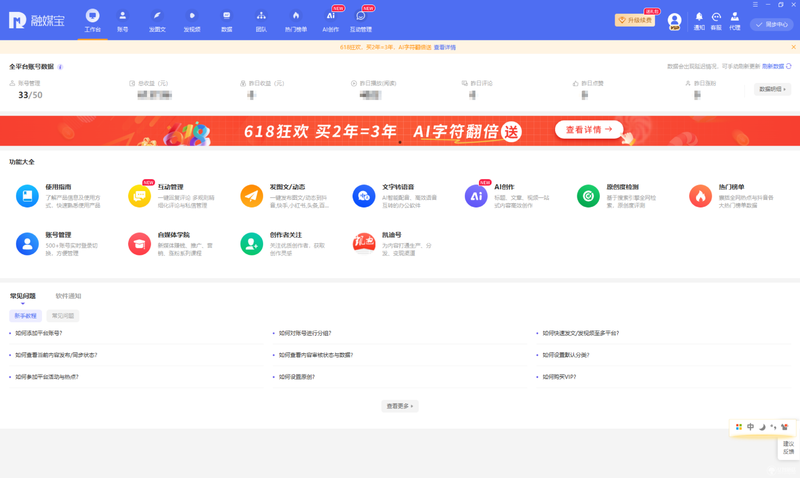The image size is (800, 478).
Task: Open the 数据 data icon in top nav
Action: point(227,16)
